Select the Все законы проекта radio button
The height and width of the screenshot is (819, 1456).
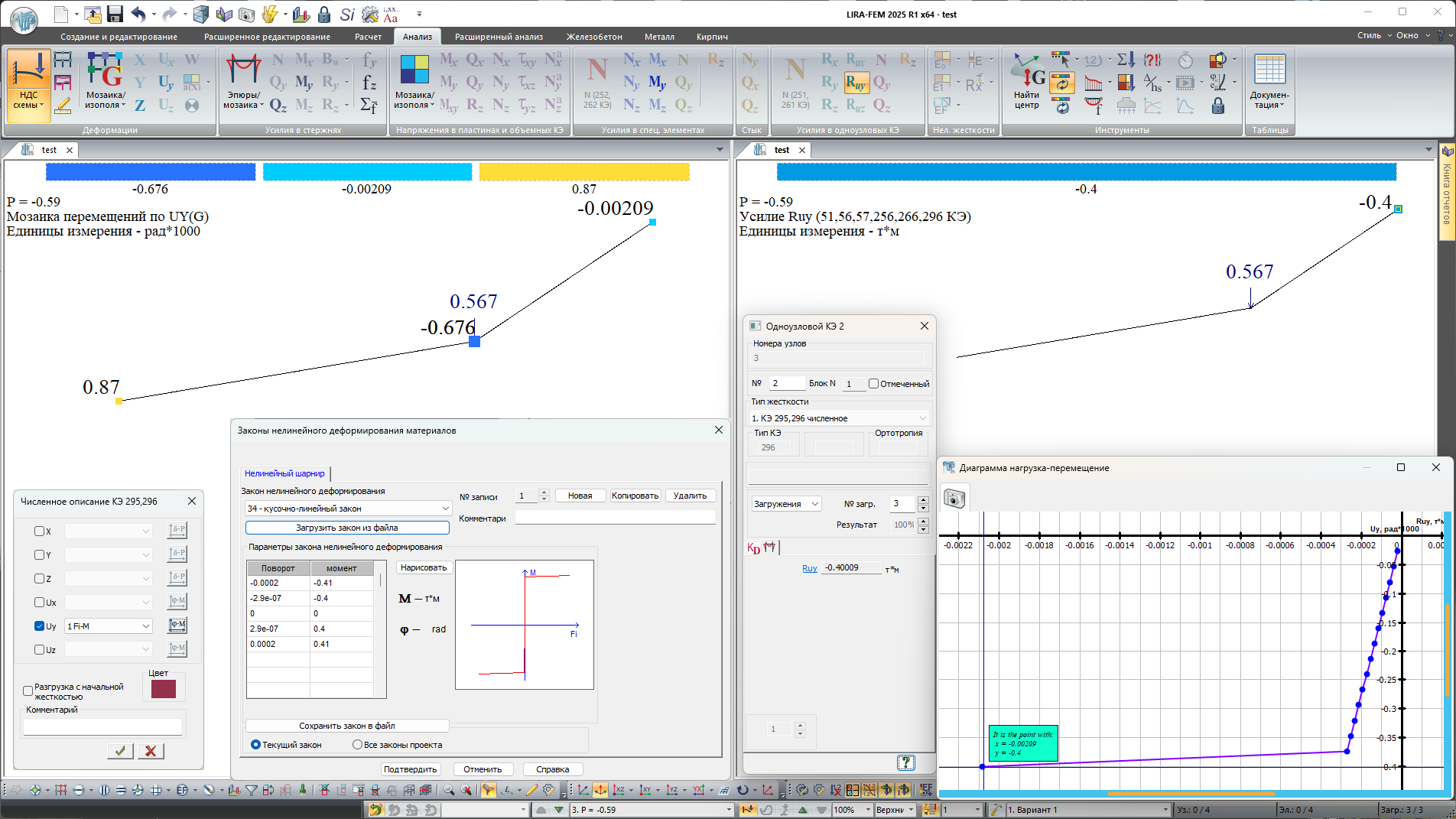pos(357,744)
